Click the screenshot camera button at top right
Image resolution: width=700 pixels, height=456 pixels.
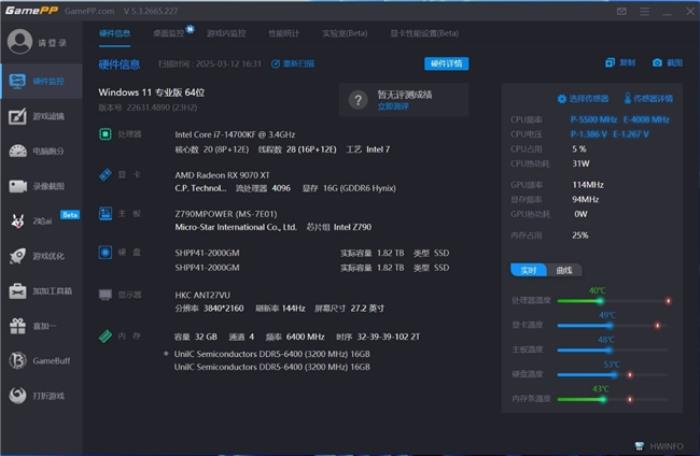[667, 63]
